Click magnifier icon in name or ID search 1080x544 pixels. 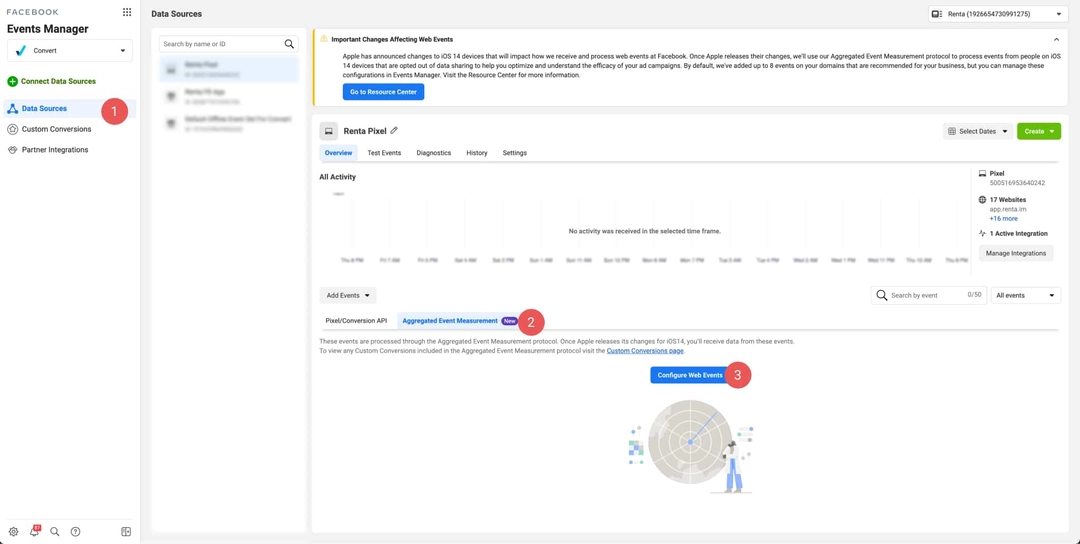click(x=289, y=44)
